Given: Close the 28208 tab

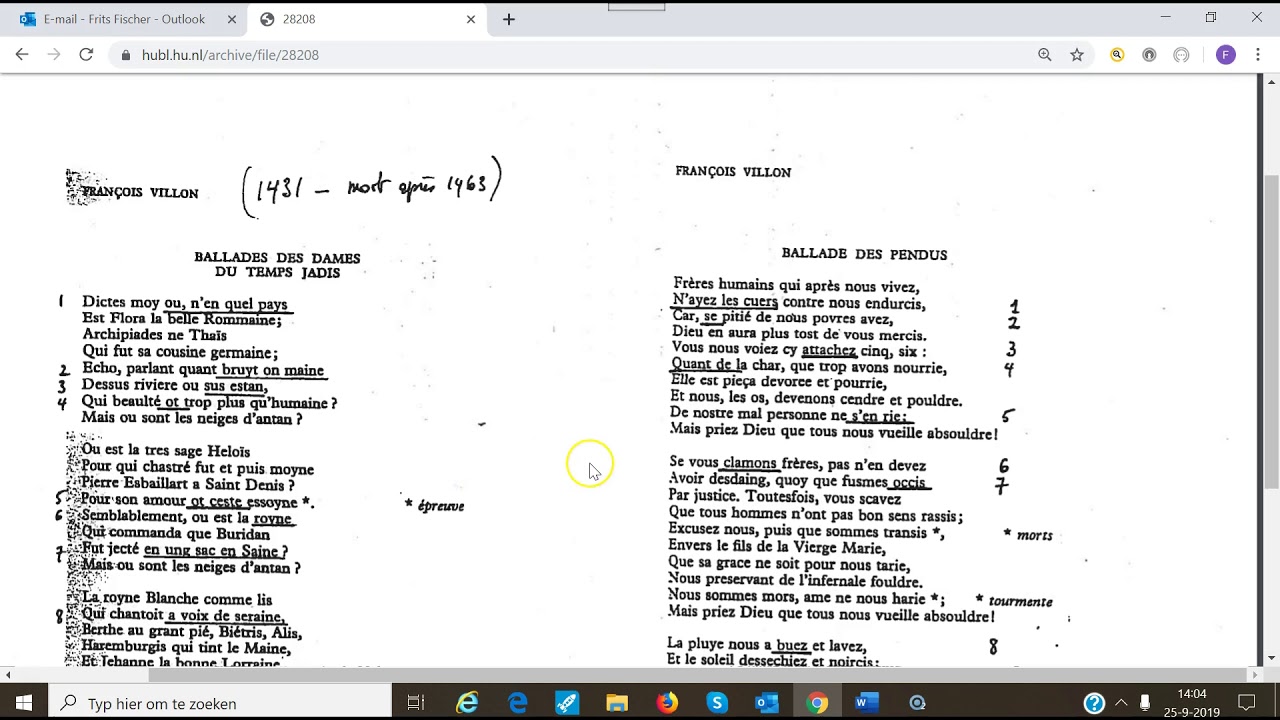Looking at the screenshot, I should 471,19.
